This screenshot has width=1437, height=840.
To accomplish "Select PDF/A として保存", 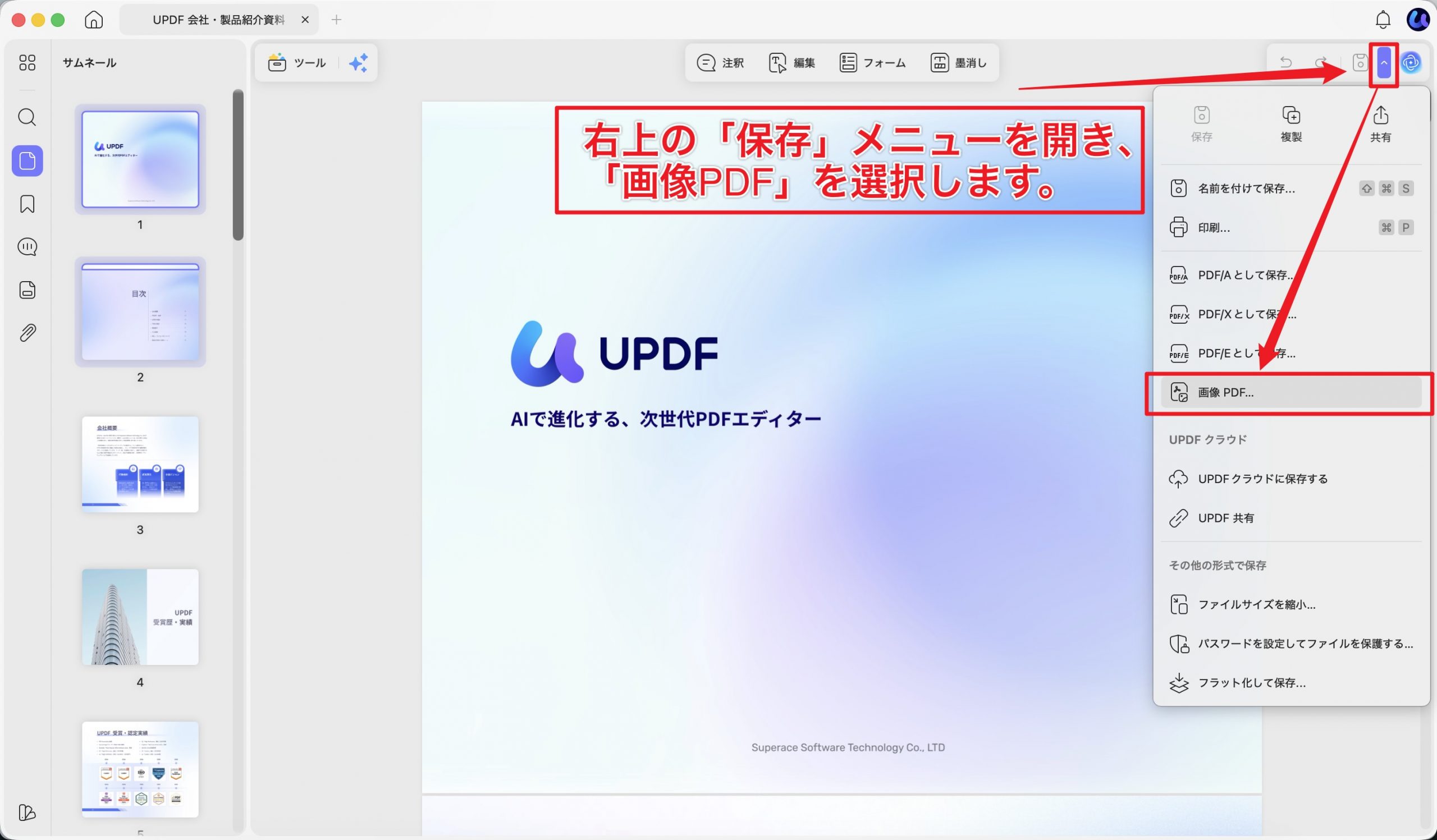I will click(1291, 276).
